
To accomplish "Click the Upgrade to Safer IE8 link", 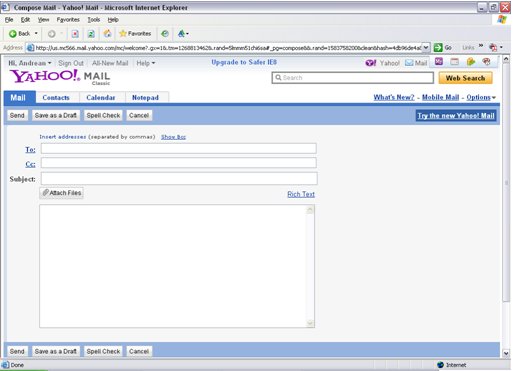I will pyautogui.click(x=244, y=62).
